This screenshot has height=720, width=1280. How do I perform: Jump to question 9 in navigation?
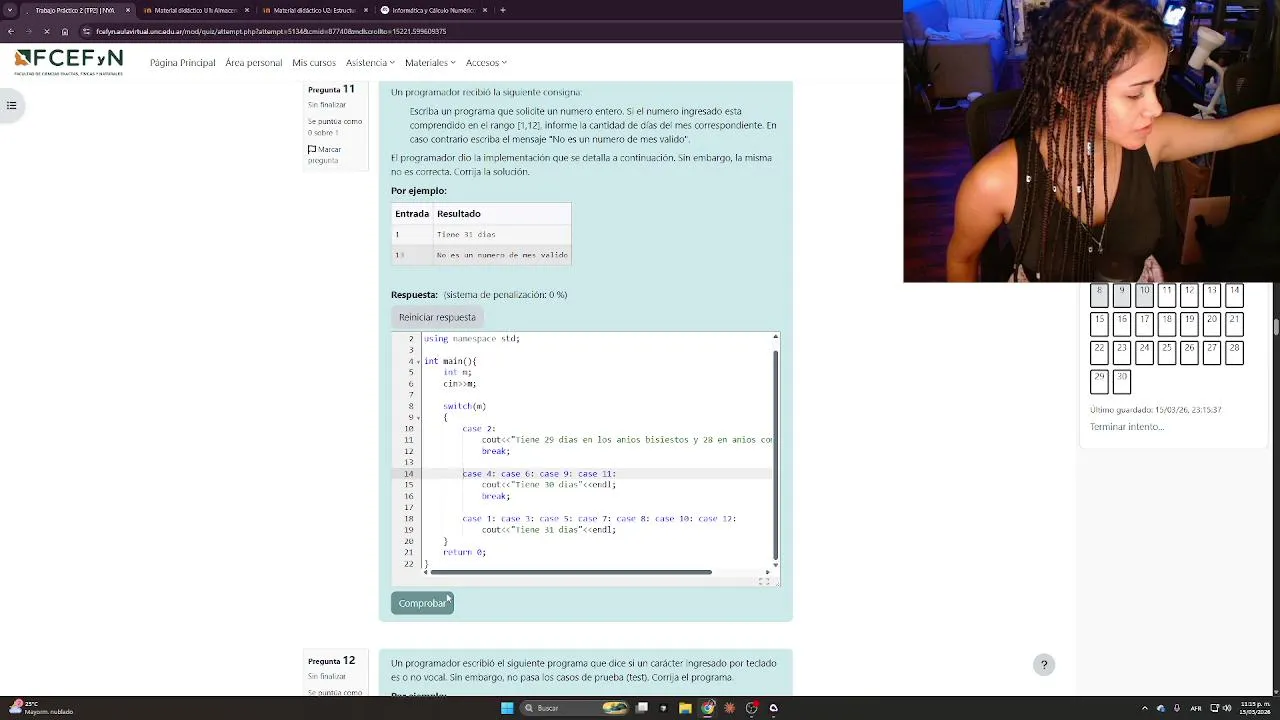pos(1122,296)
